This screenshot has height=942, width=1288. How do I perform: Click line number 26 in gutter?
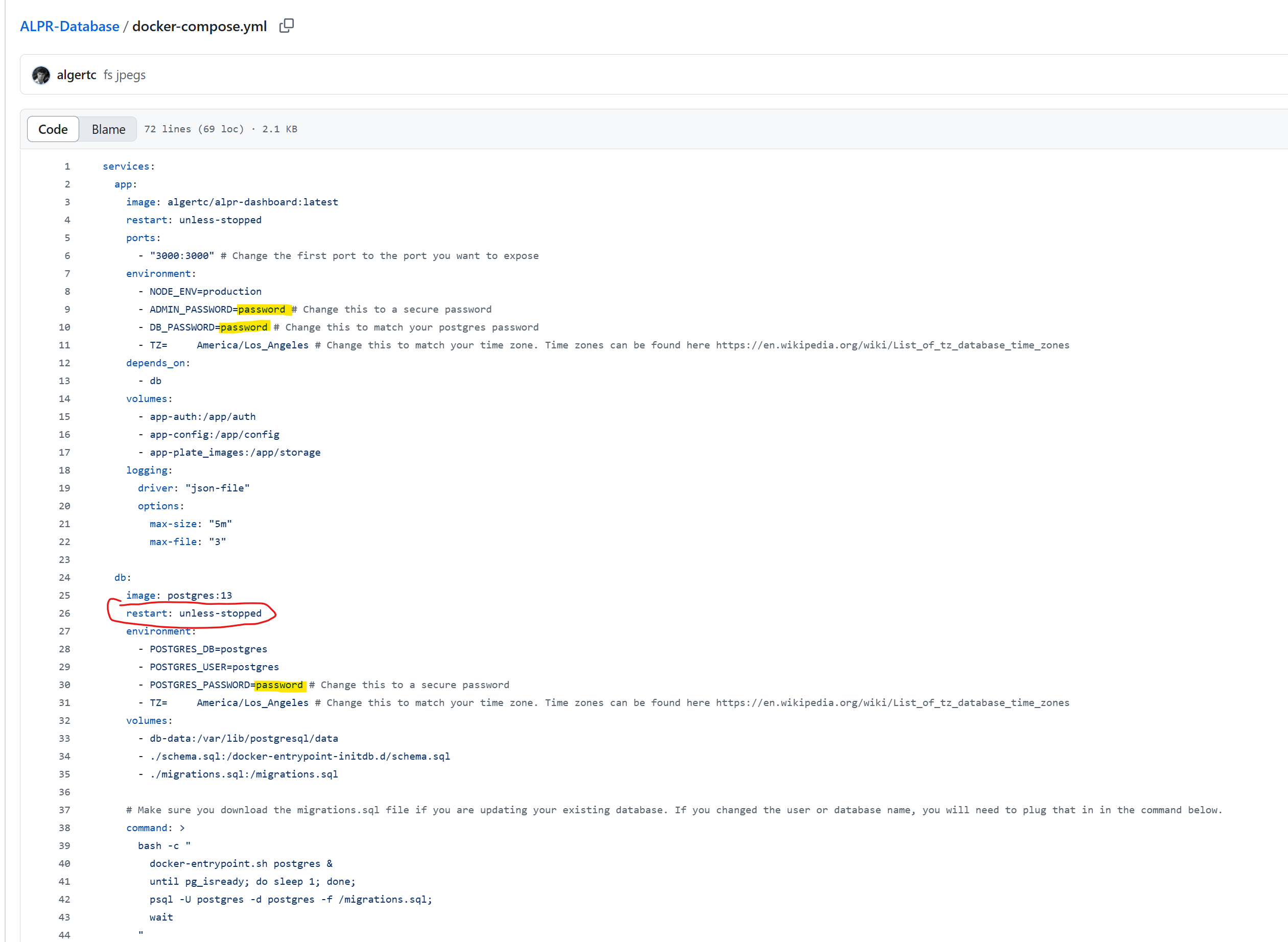point(64,613)
